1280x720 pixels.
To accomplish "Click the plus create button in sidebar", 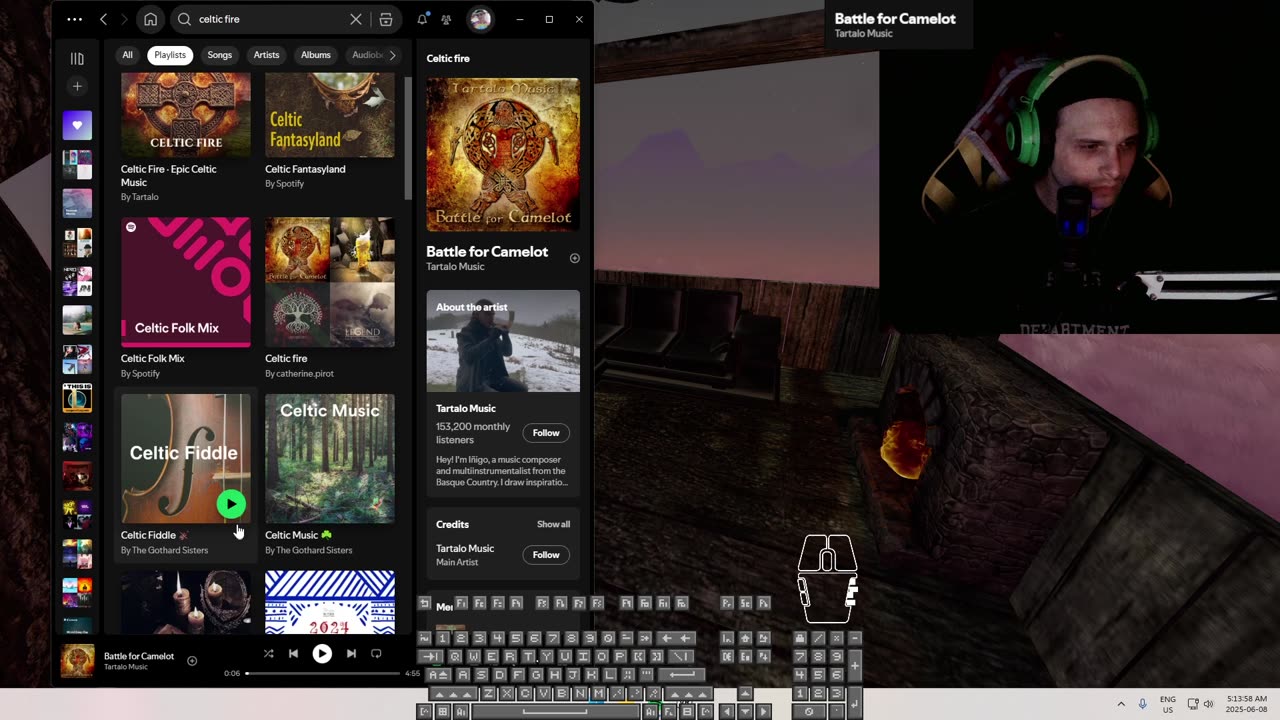I will point(77,86).
